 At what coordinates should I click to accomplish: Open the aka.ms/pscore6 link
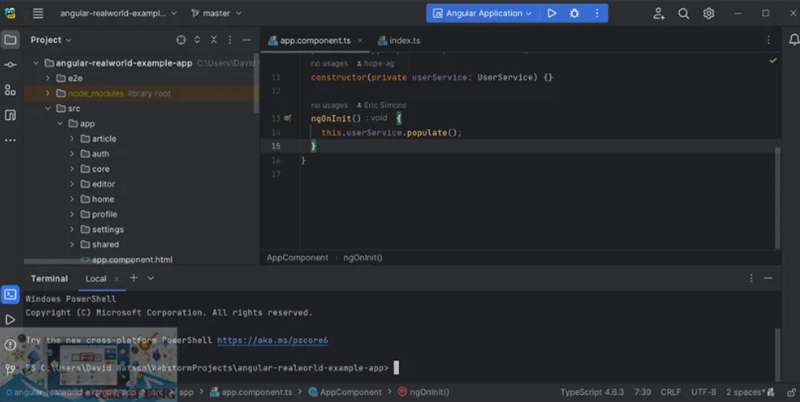click(272, 340)
